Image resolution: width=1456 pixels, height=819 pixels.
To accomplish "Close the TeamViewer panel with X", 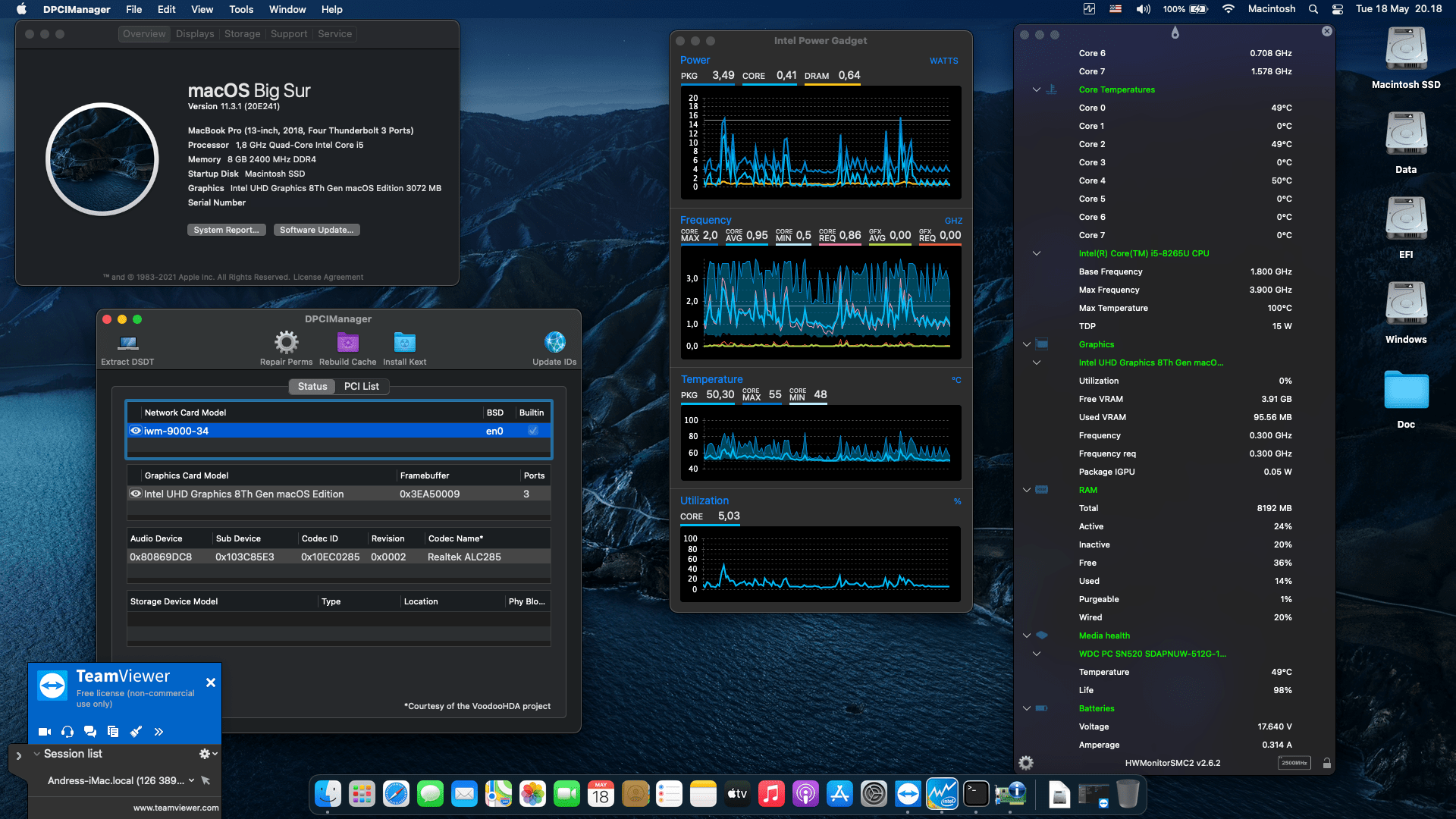I will coord(211,682).
